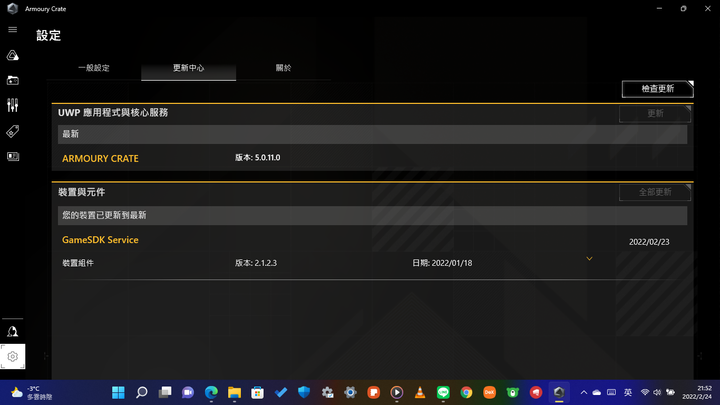Click the 最新 status bar
Image resolution: width=720 pixels, height=405 pixels.
(372, 134)
